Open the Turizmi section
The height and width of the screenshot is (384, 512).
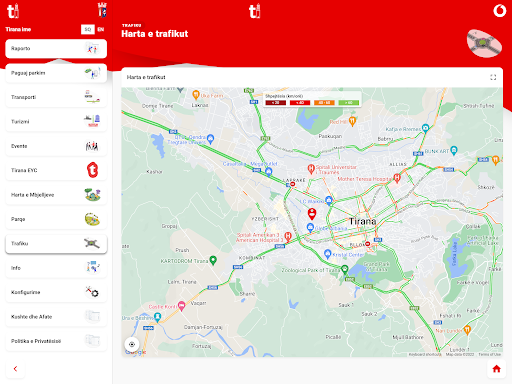pyautogui.click(x=56, y=122)
